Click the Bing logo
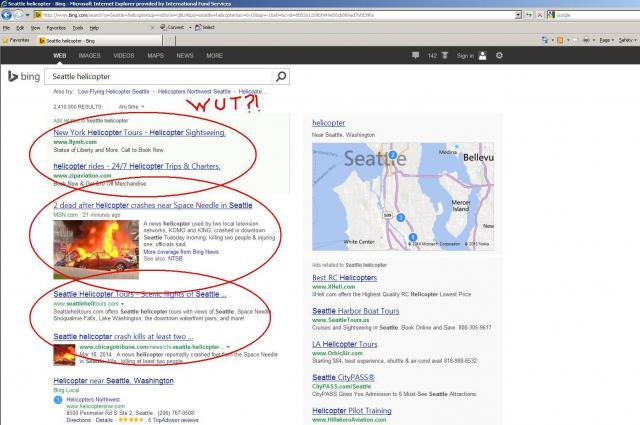This screenshot has width=640, height=425. pos(24,76)
